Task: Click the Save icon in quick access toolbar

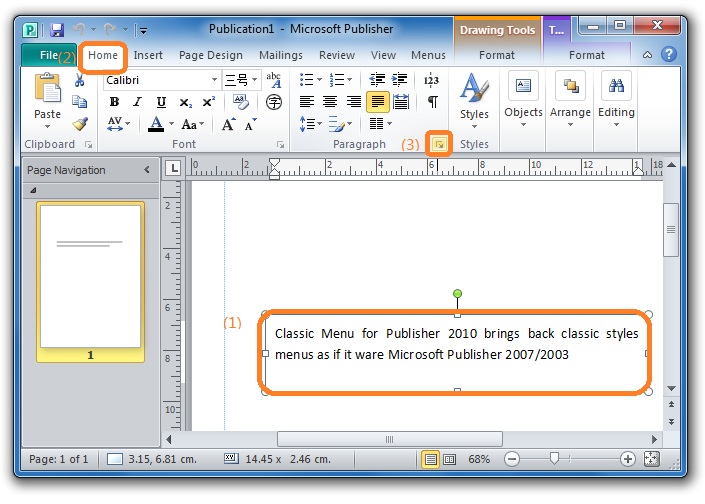Action: (57, 30)
